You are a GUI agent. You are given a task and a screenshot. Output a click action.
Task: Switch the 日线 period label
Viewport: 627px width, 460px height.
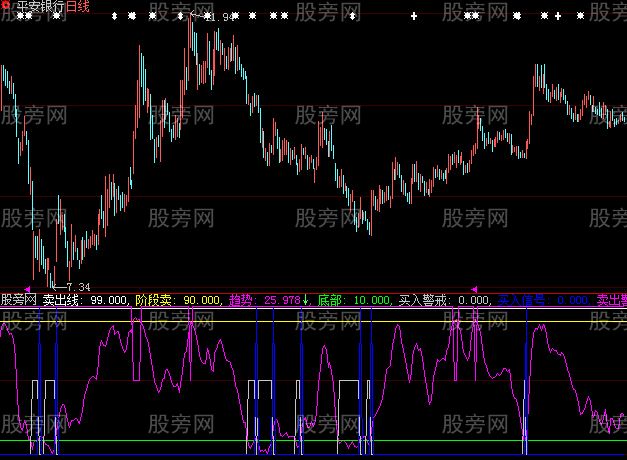(79, 6)
